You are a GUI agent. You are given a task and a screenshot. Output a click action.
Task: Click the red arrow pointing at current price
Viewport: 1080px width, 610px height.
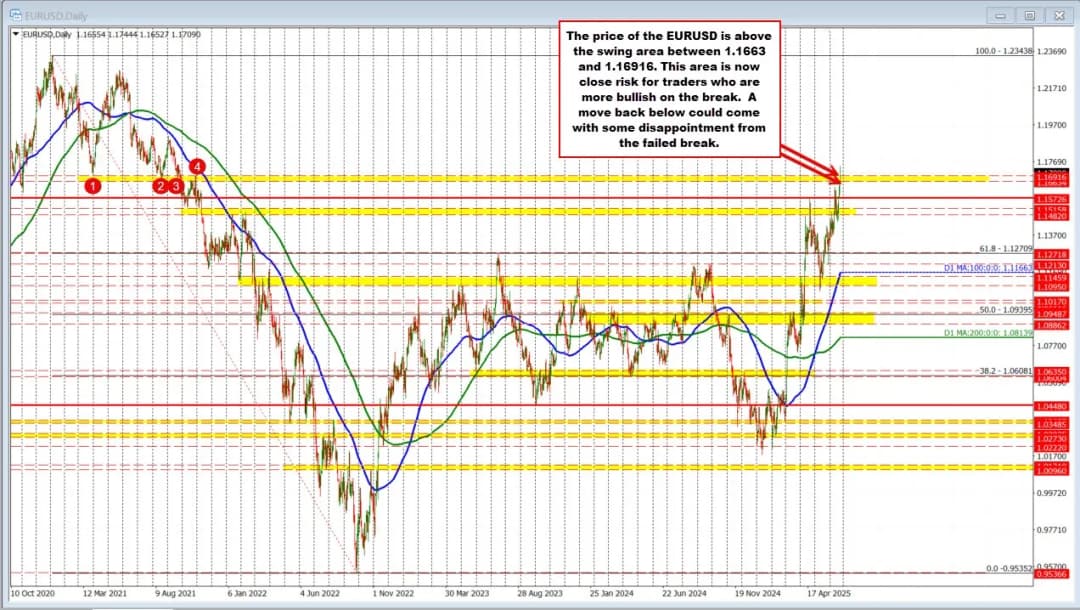(x=810, y=164)
